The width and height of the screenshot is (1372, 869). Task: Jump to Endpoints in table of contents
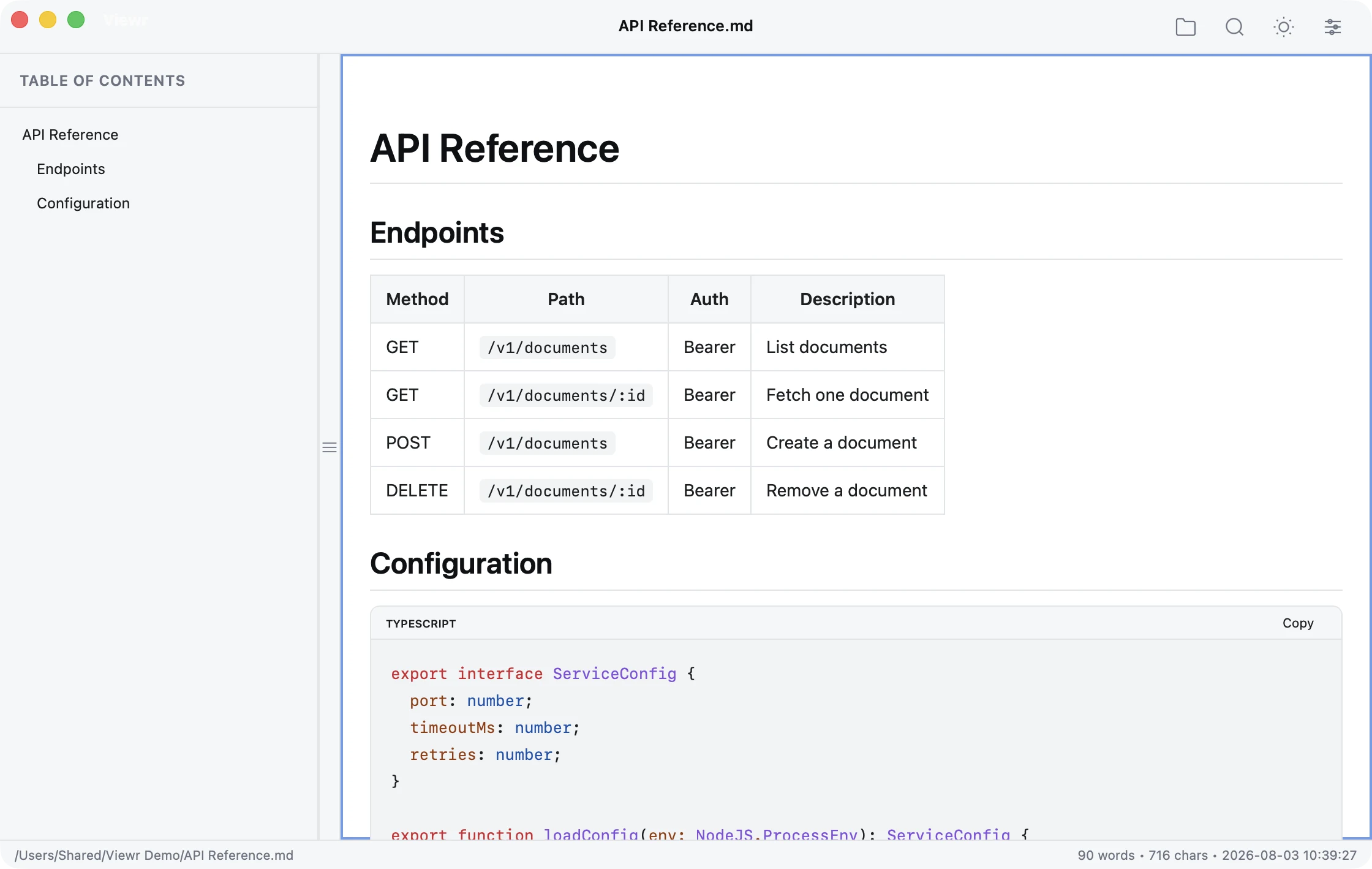click(71, 169)
